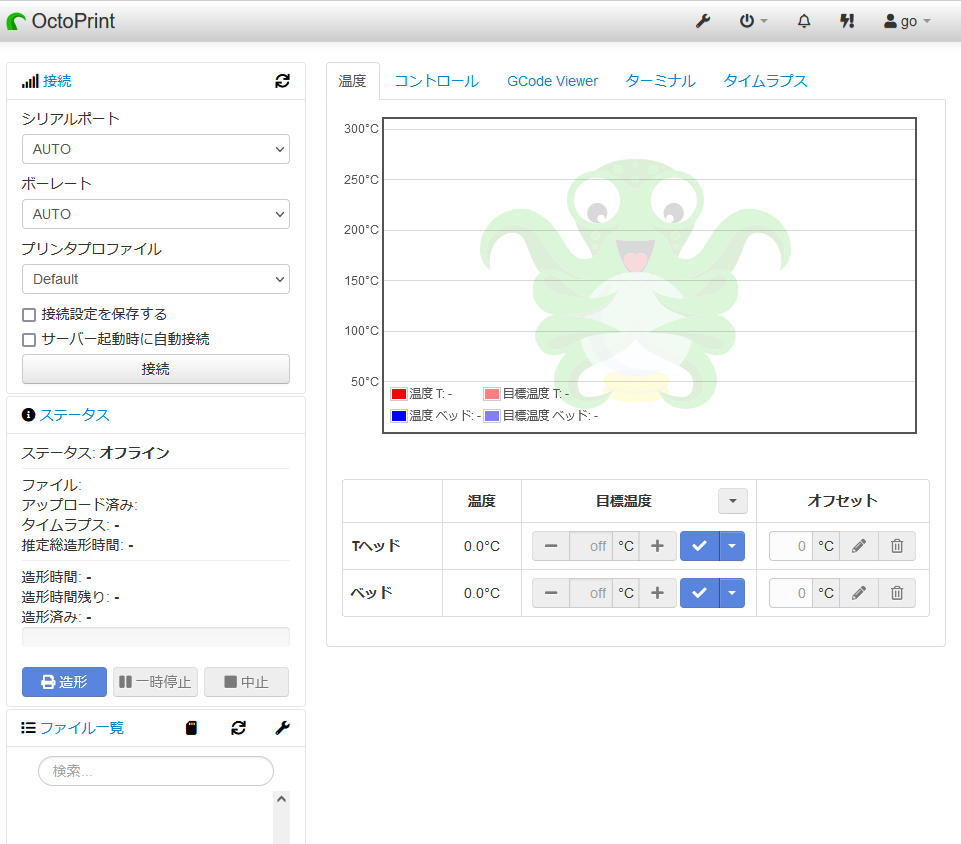This screenshot has height=844, width=961.
Task: Toggle the light blue 目標温度 ベッド swatch
Action: [492, 416]
